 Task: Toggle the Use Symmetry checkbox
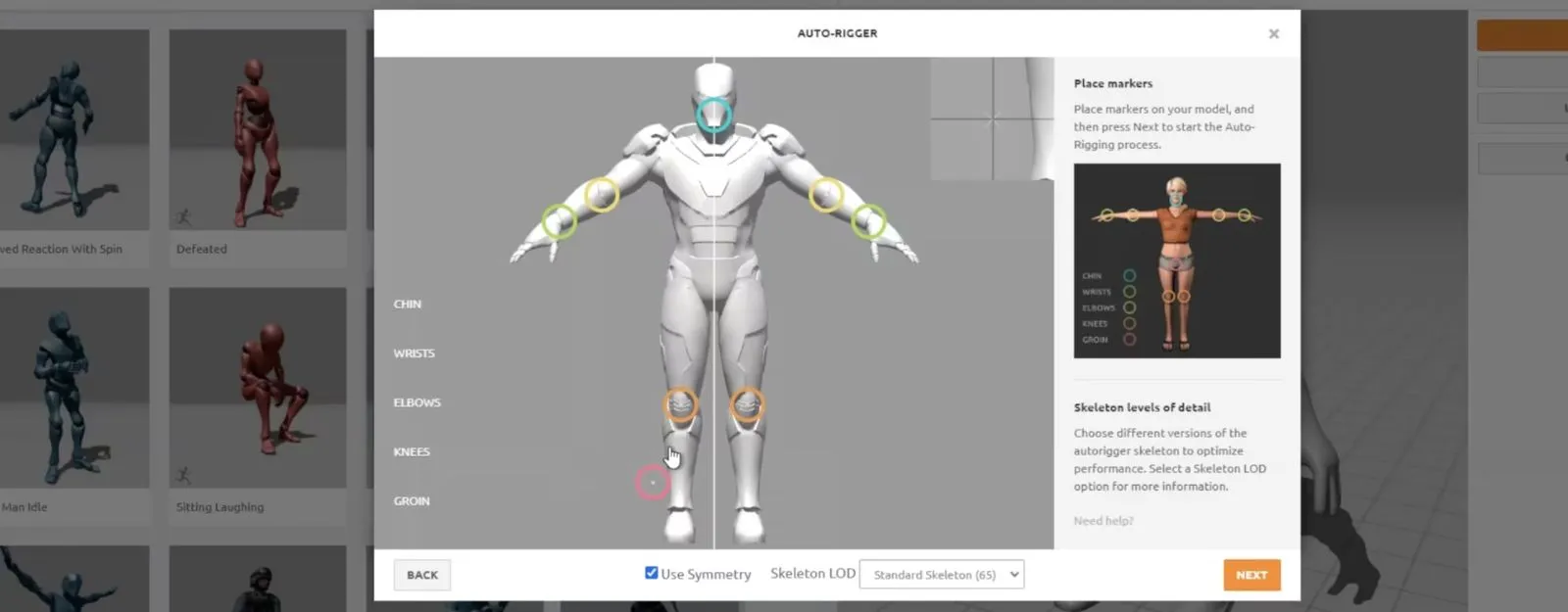click(651, 573)
